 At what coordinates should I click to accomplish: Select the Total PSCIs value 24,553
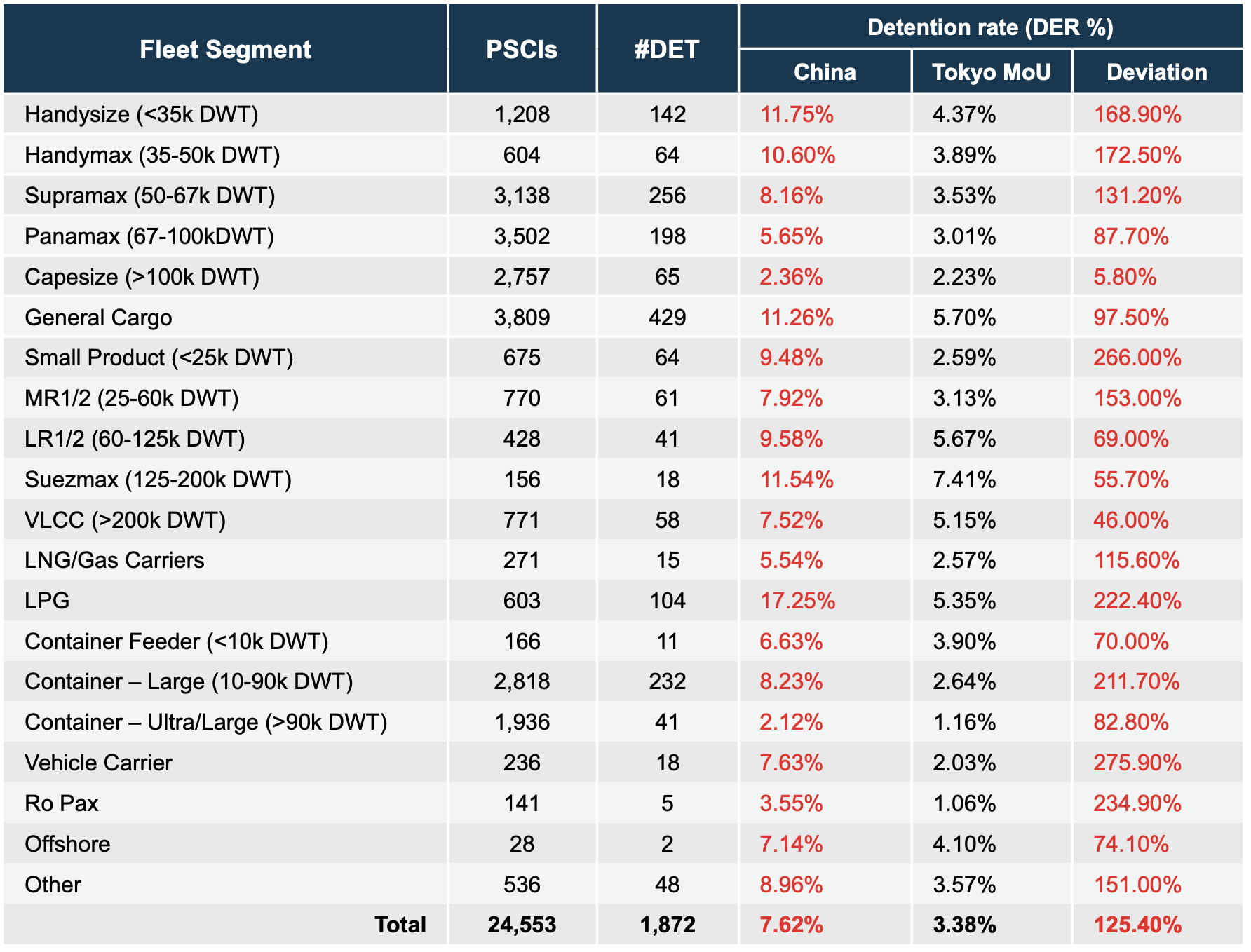point(522,925)
